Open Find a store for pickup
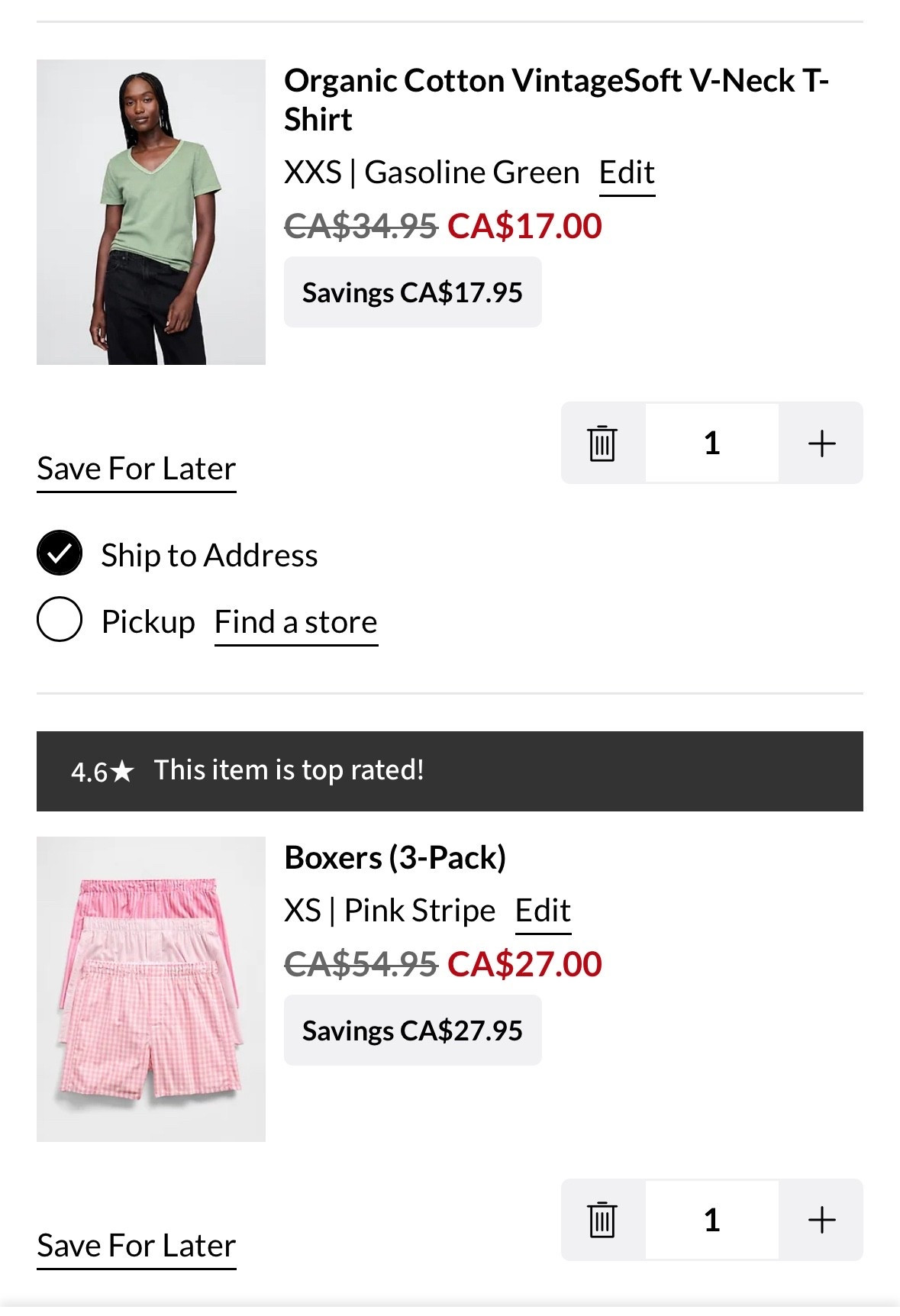 click(x=297, y=621)
